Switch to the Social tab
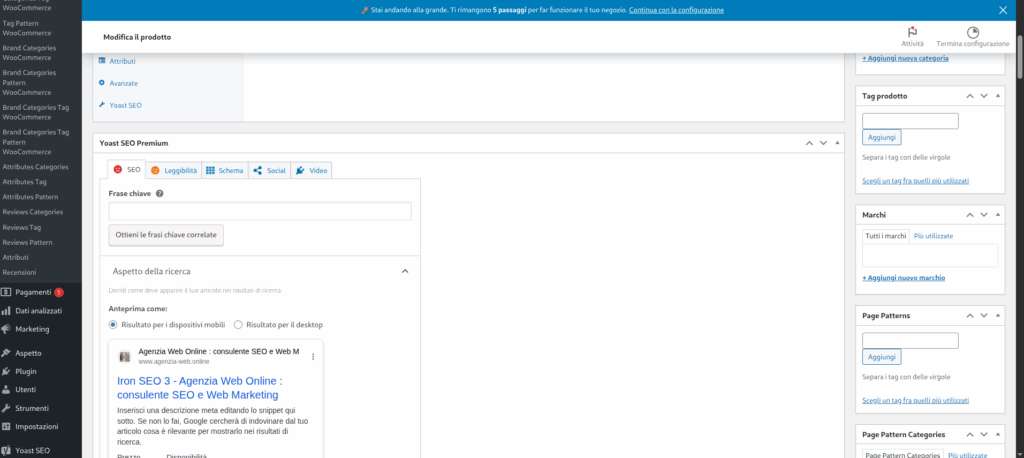The width and height of the screenshot is (1024, 458). click(269, 171)
